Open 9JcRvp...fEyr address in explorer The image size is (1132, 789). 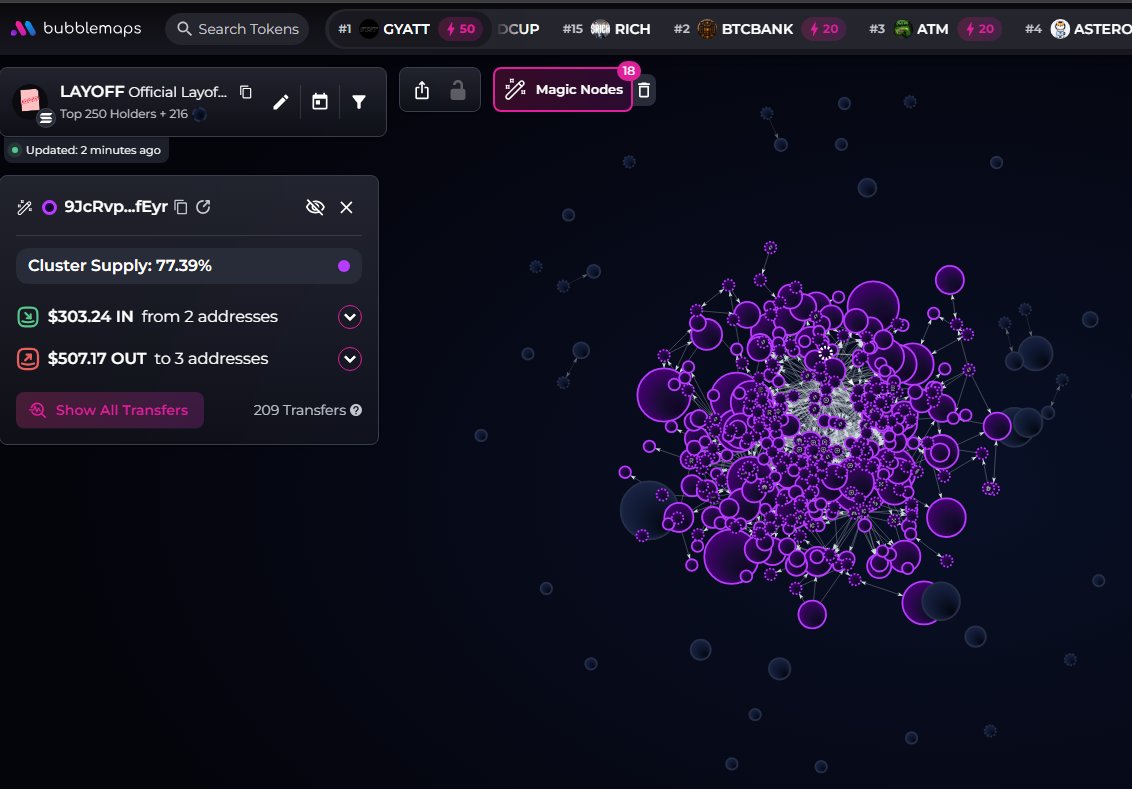tap(204, 207)
